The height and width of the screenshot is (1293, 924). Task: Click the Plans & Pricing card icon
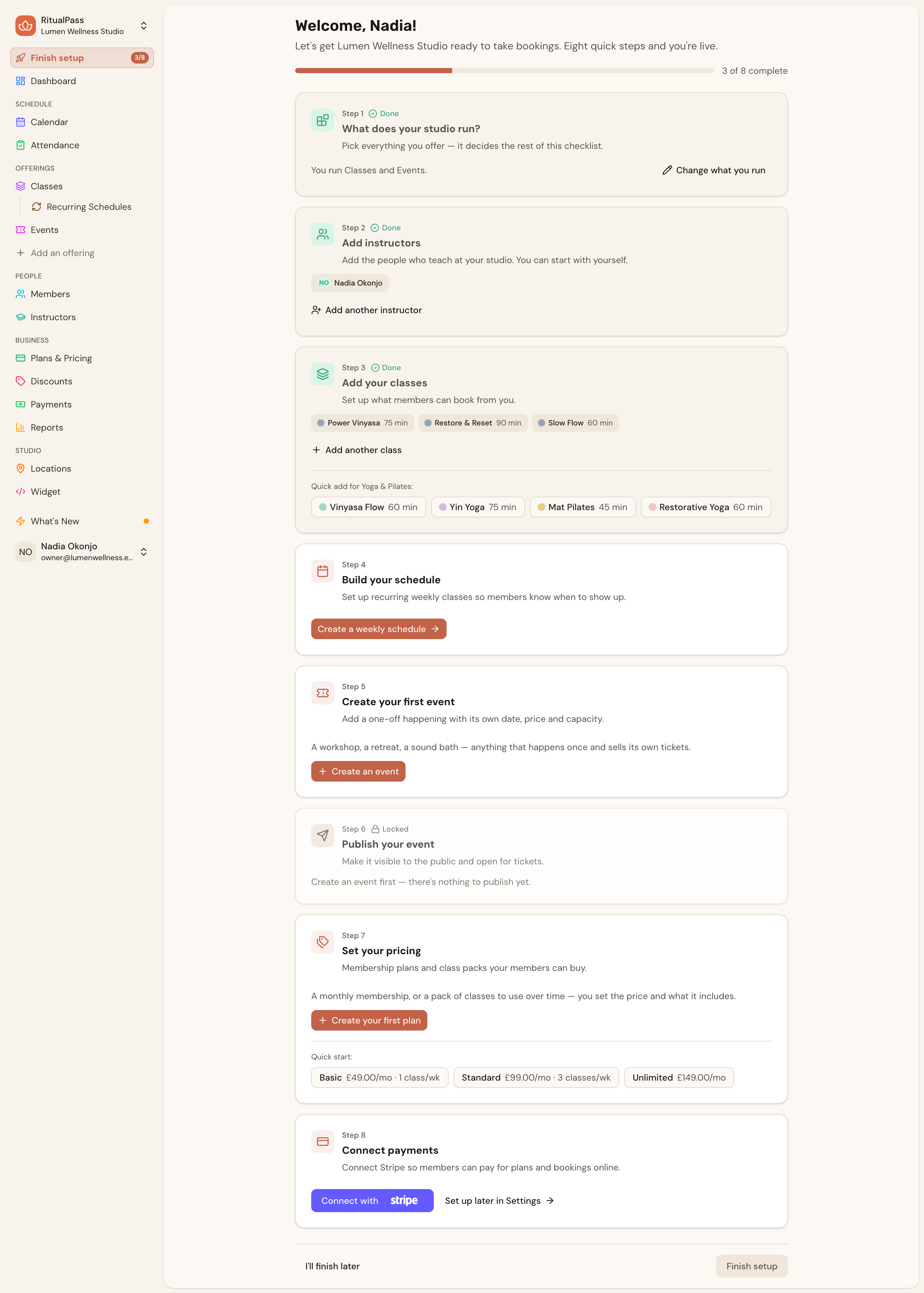pyautogui.click(x=21, y=358)
